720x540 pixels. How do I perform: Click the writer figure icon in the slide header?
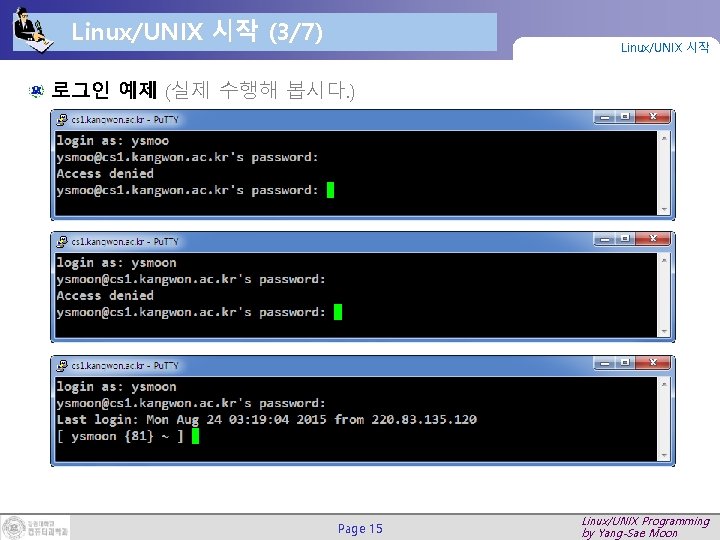point(33,30)
